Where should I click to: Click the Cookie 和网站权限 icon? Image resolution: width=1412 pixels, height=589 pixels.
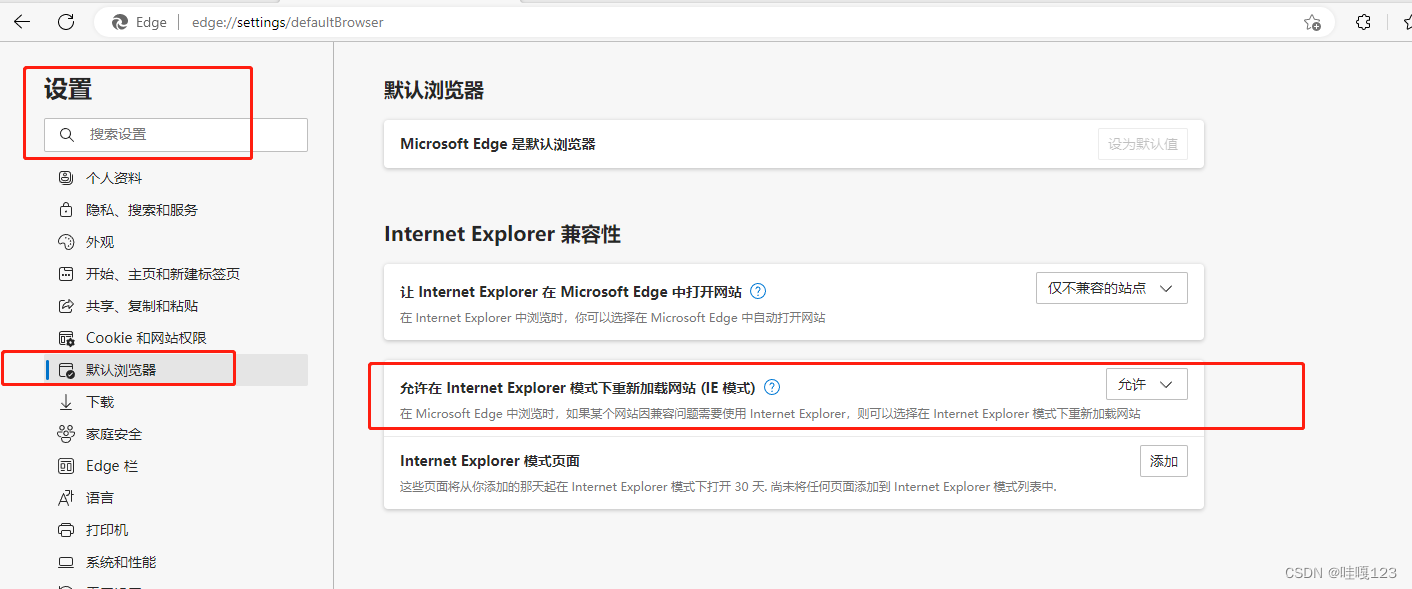65,337
